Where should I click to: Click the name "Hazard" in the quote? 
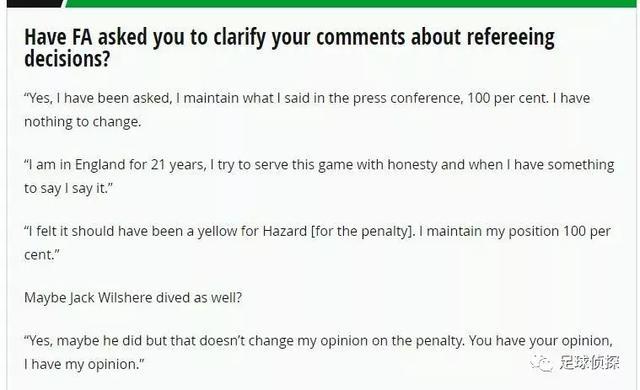pos(284,231)
